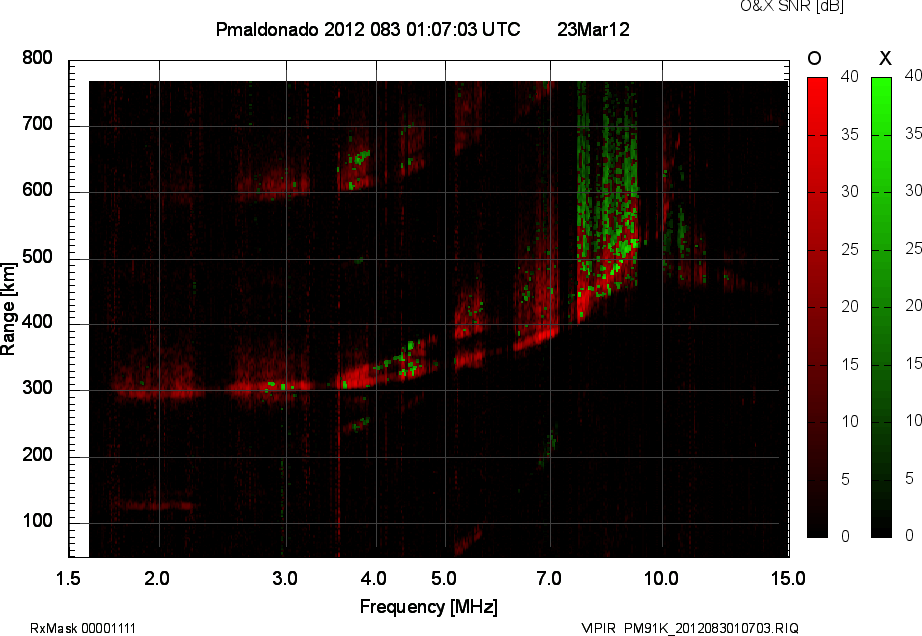Image resolution: width=922 pixels, height=636 pixels.
Task: Click the file name 'VIPIR PM91K_2012083010703.RIQ'
Action: click(x=690, y=628)
